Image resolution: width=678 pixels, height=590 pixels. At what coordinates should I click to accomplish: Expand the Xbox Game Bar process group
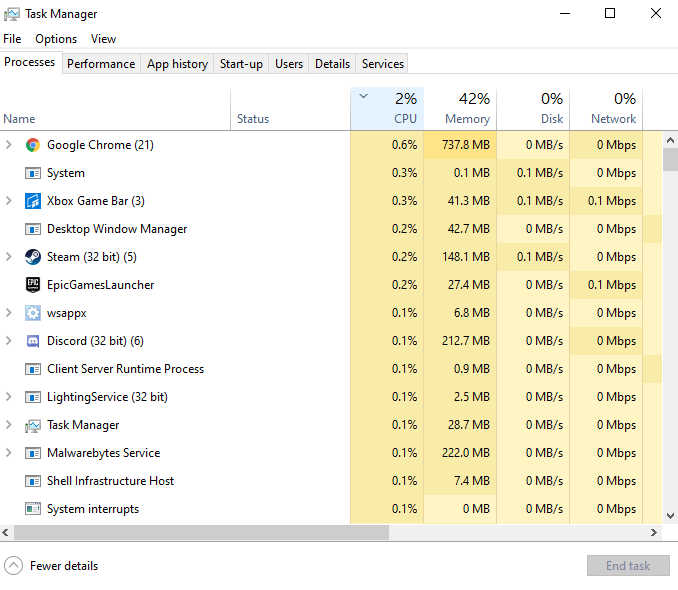[8, 201]
